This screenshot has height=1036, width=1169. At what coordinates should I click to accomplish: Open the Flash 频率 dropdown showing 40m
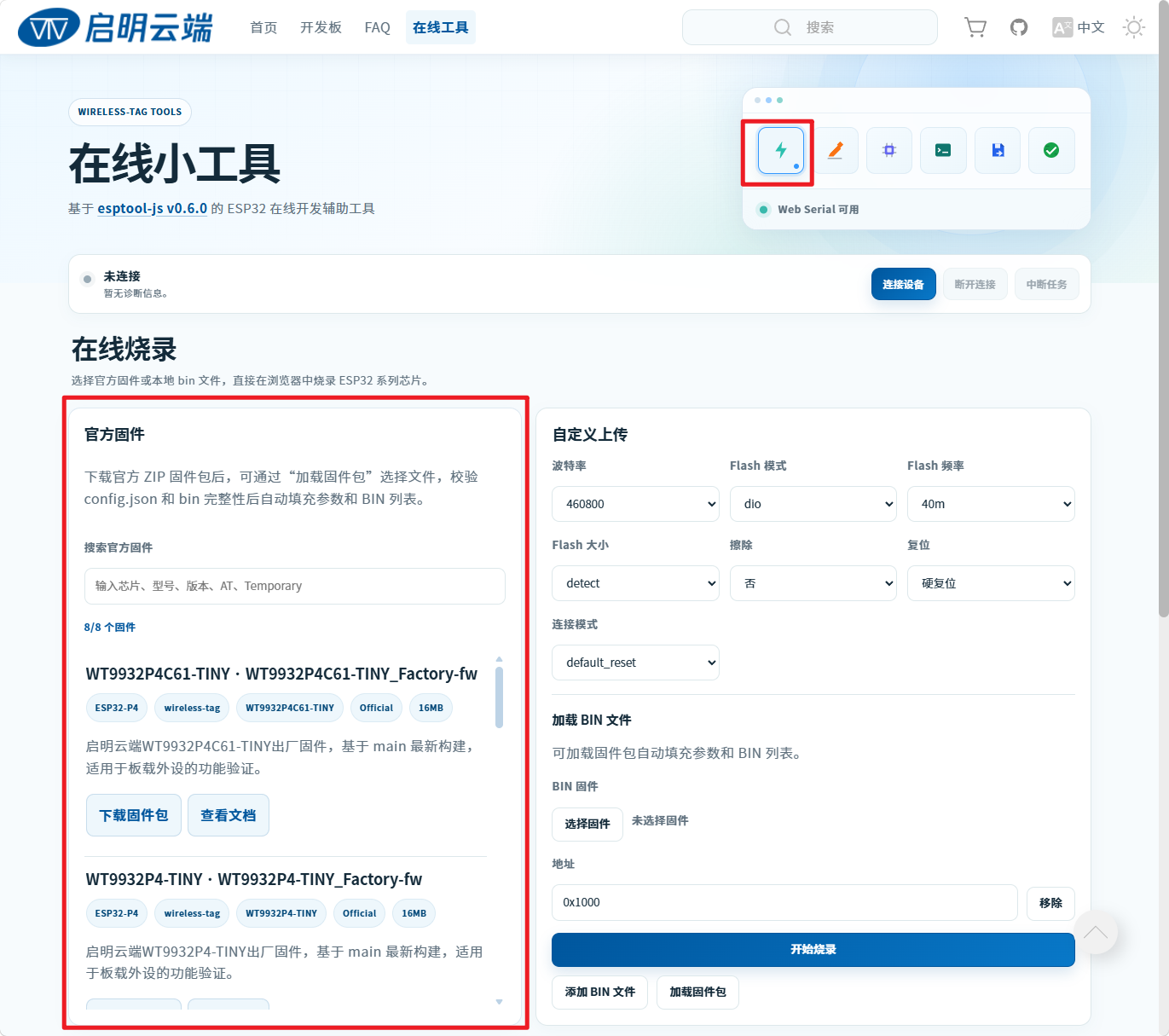click(991, 504)
